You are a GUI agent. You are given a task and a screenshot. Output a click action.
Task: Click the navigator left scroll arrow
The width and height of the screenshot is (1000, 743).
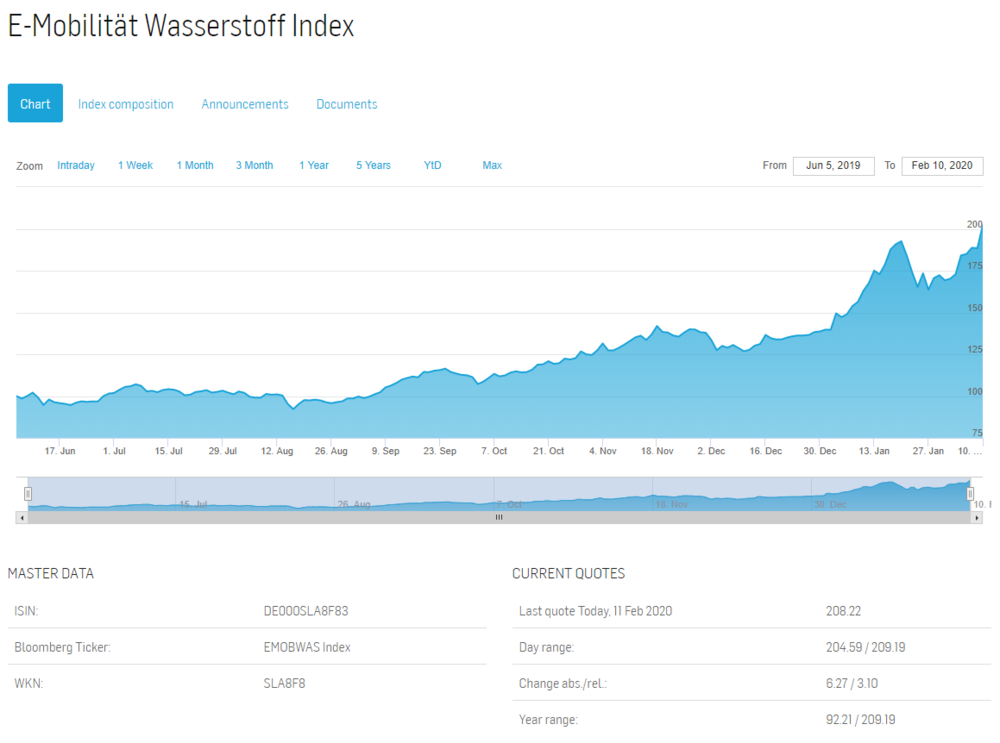tap(22, 518)
